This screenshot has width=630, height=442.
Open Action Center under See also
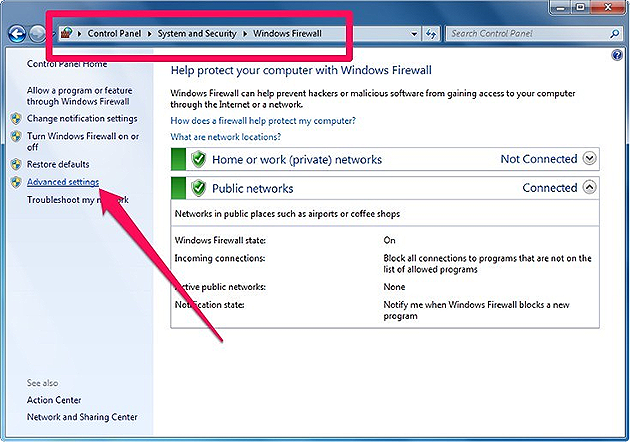point(54,400)
